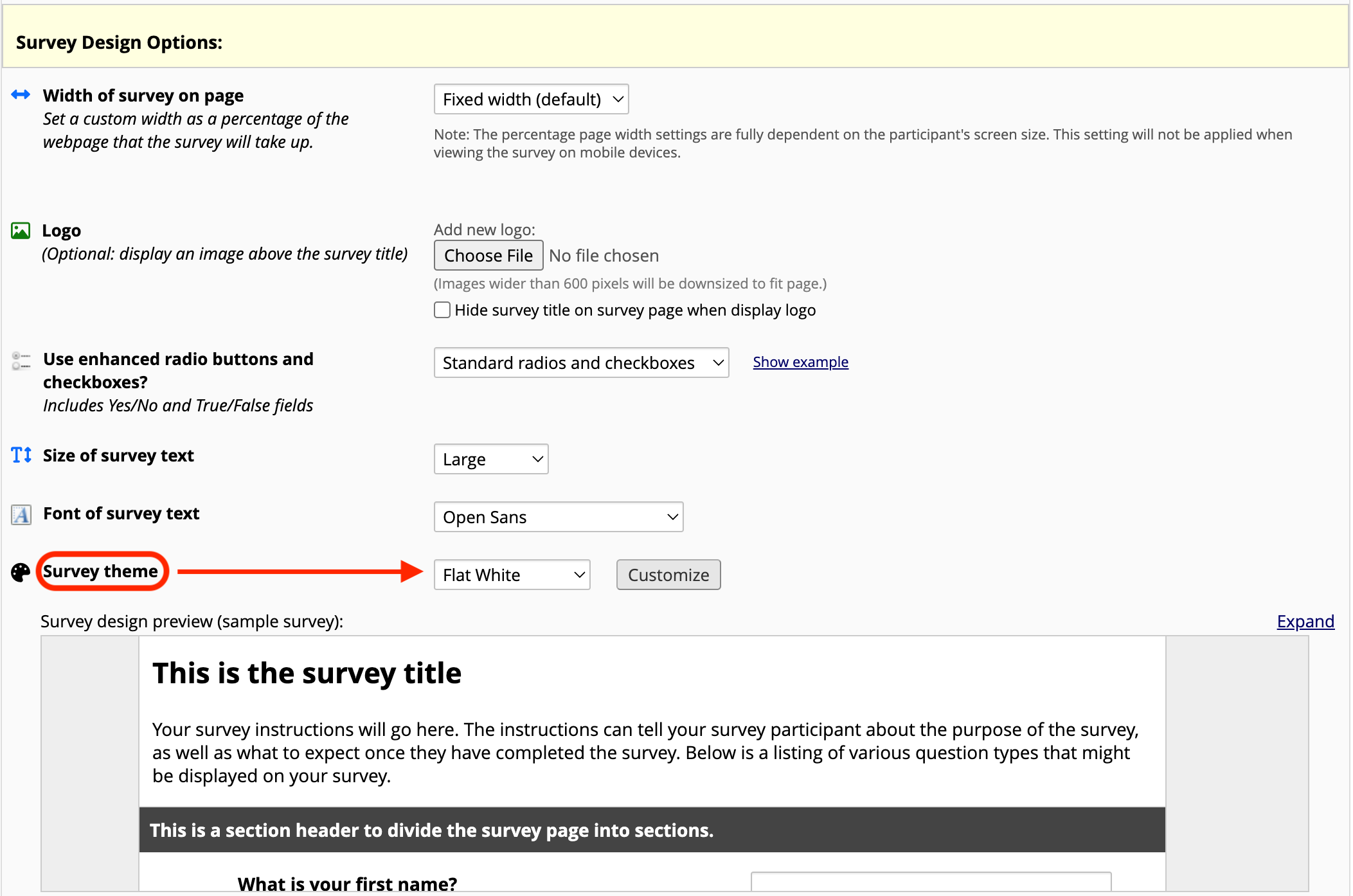Open the Flat White theme dropdown
Screen dimensions: 1353x896
(x=512, y=575)
